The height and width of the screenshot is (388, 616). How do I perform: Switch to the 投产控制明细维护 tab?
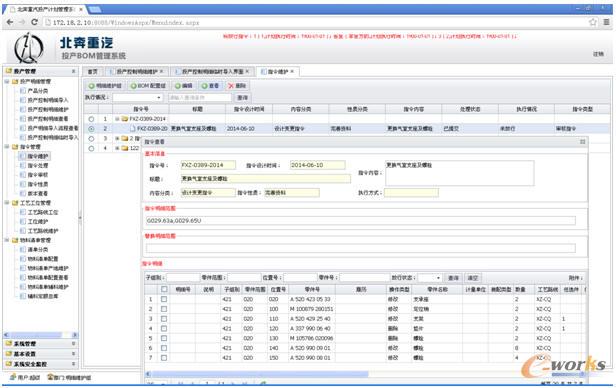click(136, 71)
